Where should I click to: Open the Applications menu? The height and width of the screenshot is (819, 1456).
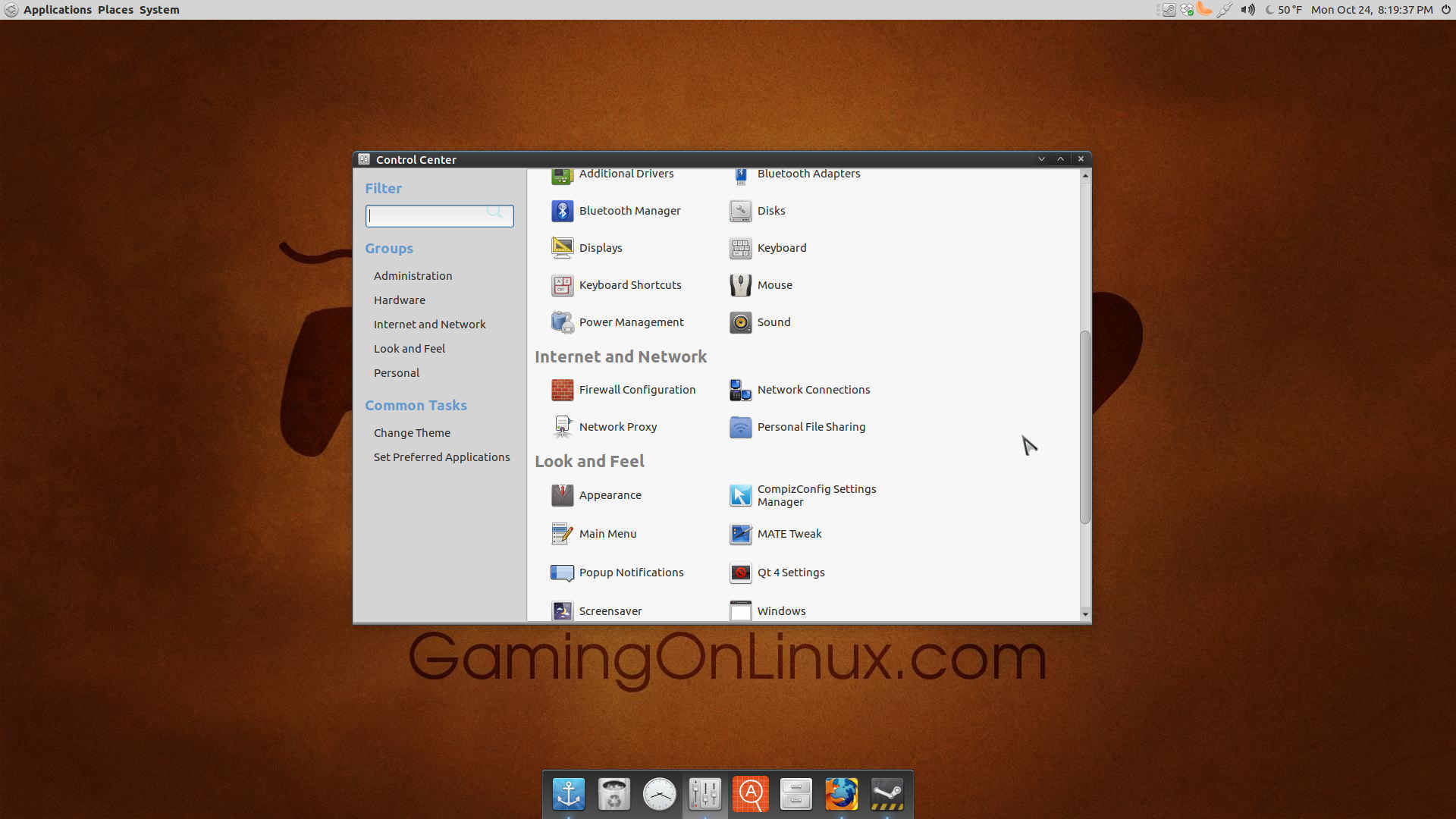[58, 10]
